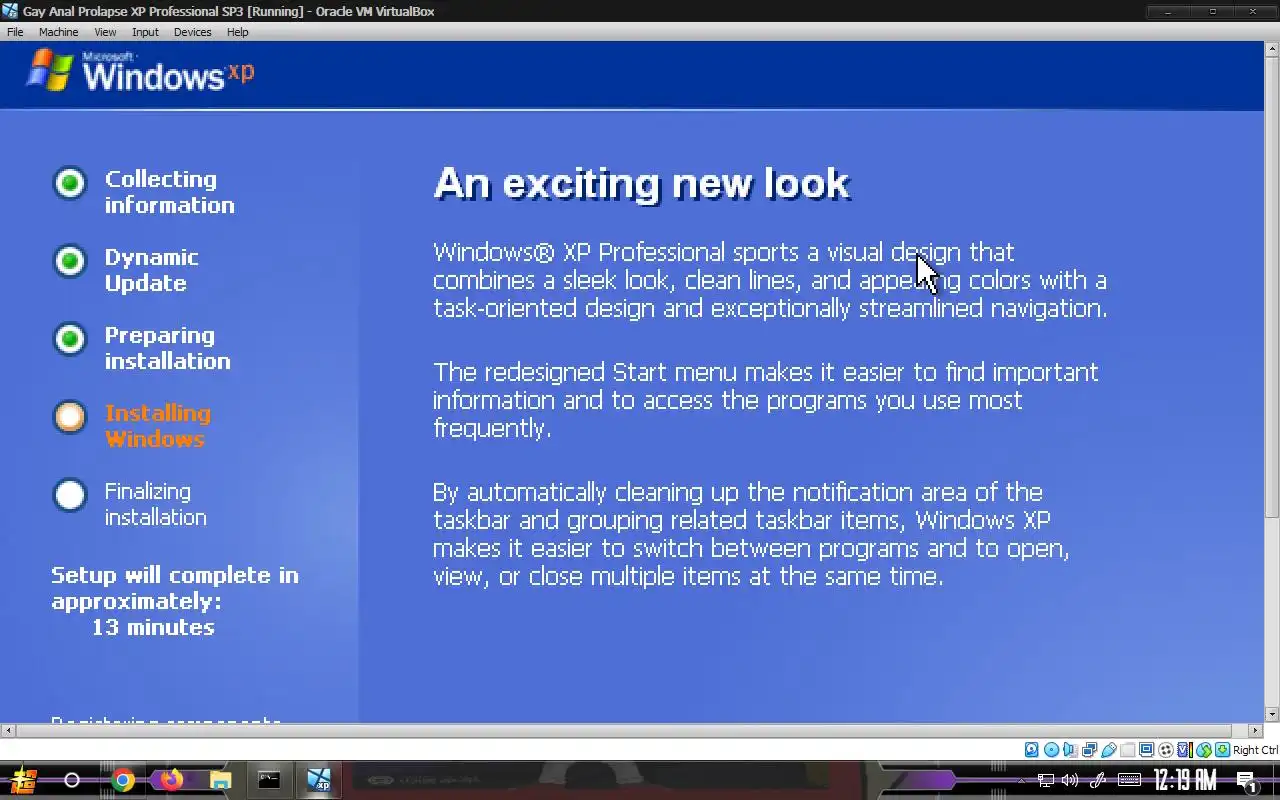
Task: Click the display settings status icon
Action: click(1147, 750)
